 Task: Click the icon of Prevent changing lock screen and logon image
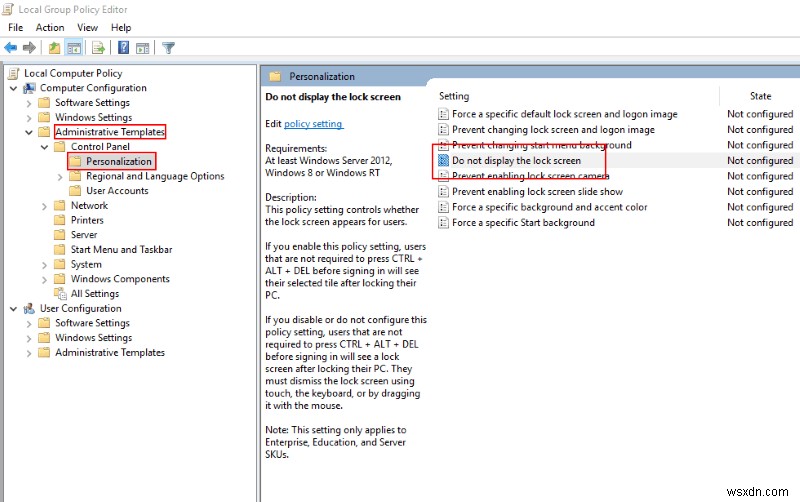[443, 130]
